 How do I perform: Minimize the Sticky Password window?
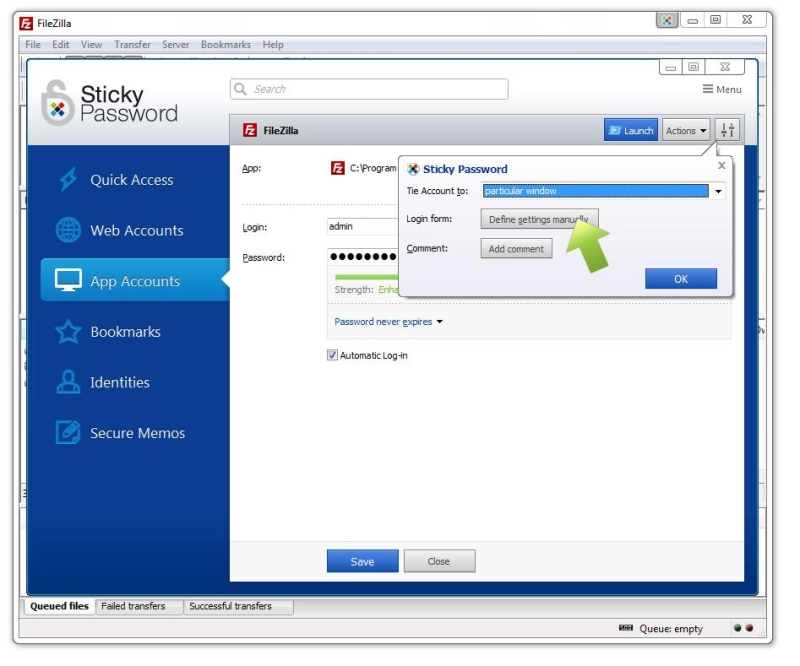click(671, 67)
